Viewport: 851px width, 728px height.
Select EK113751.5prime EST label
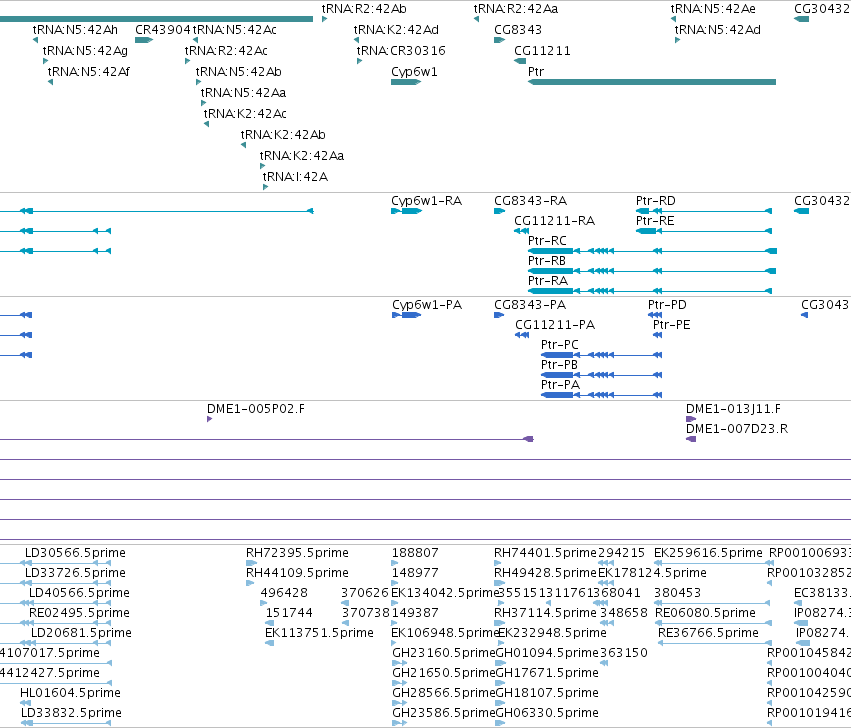point(319,633)
